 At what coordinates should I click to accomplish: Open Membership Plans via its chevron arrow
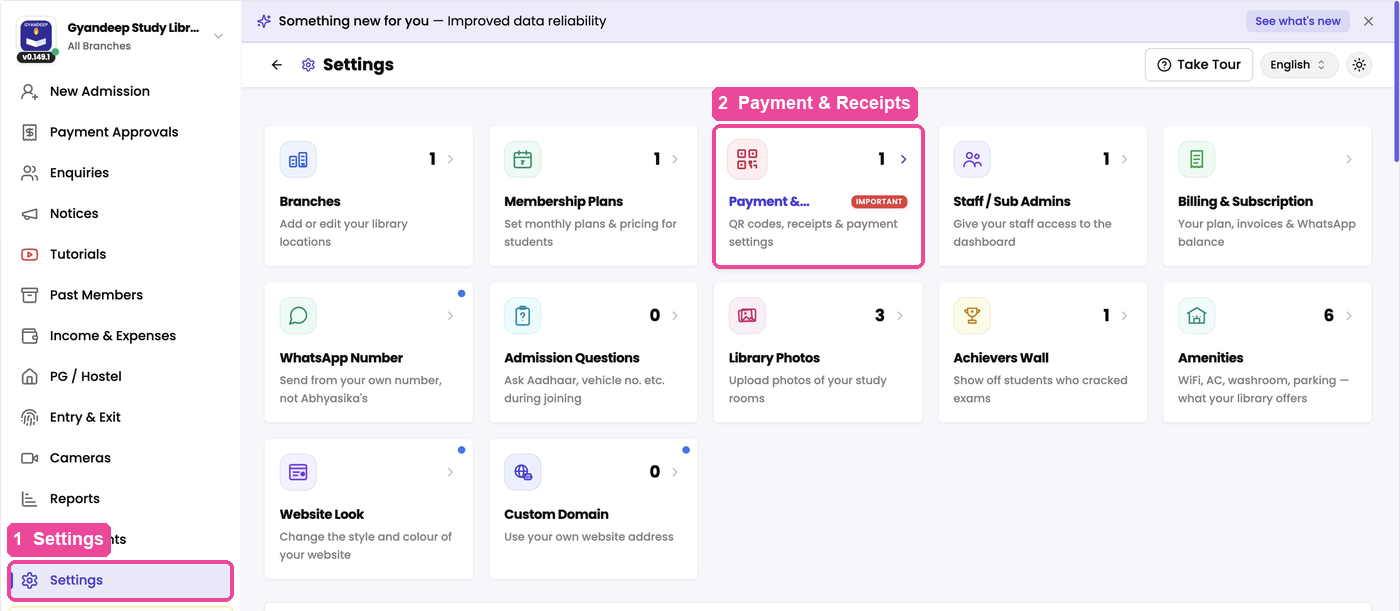click(x=675, y=159)
